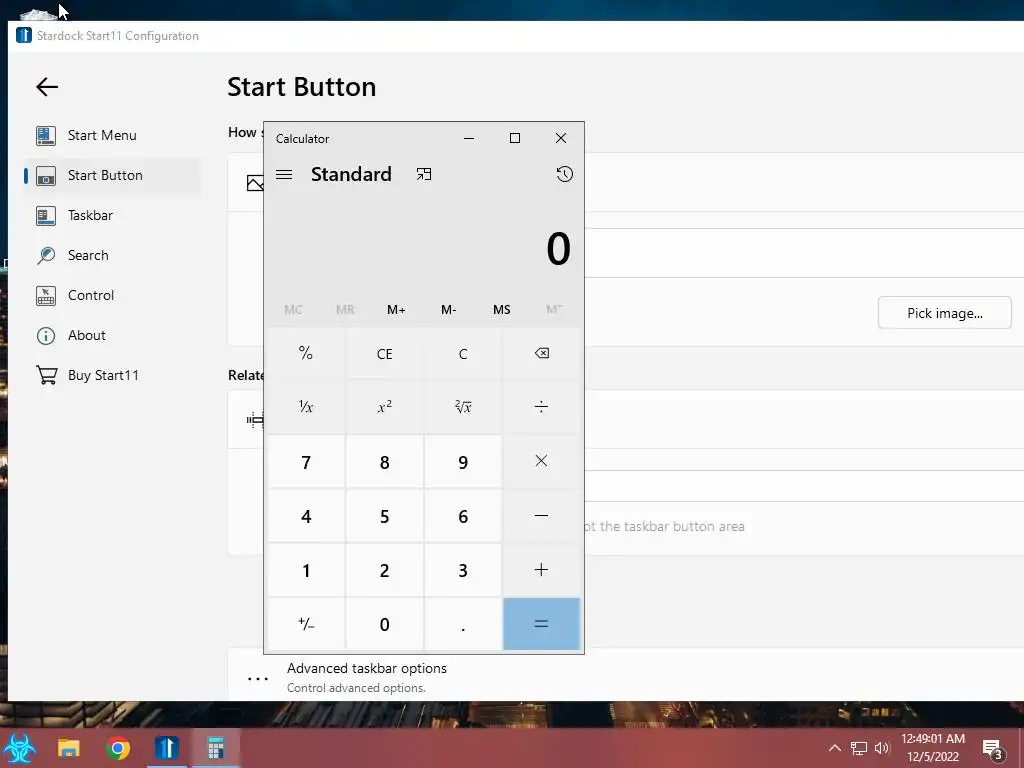Open volume control tray icon

(882, 748)
